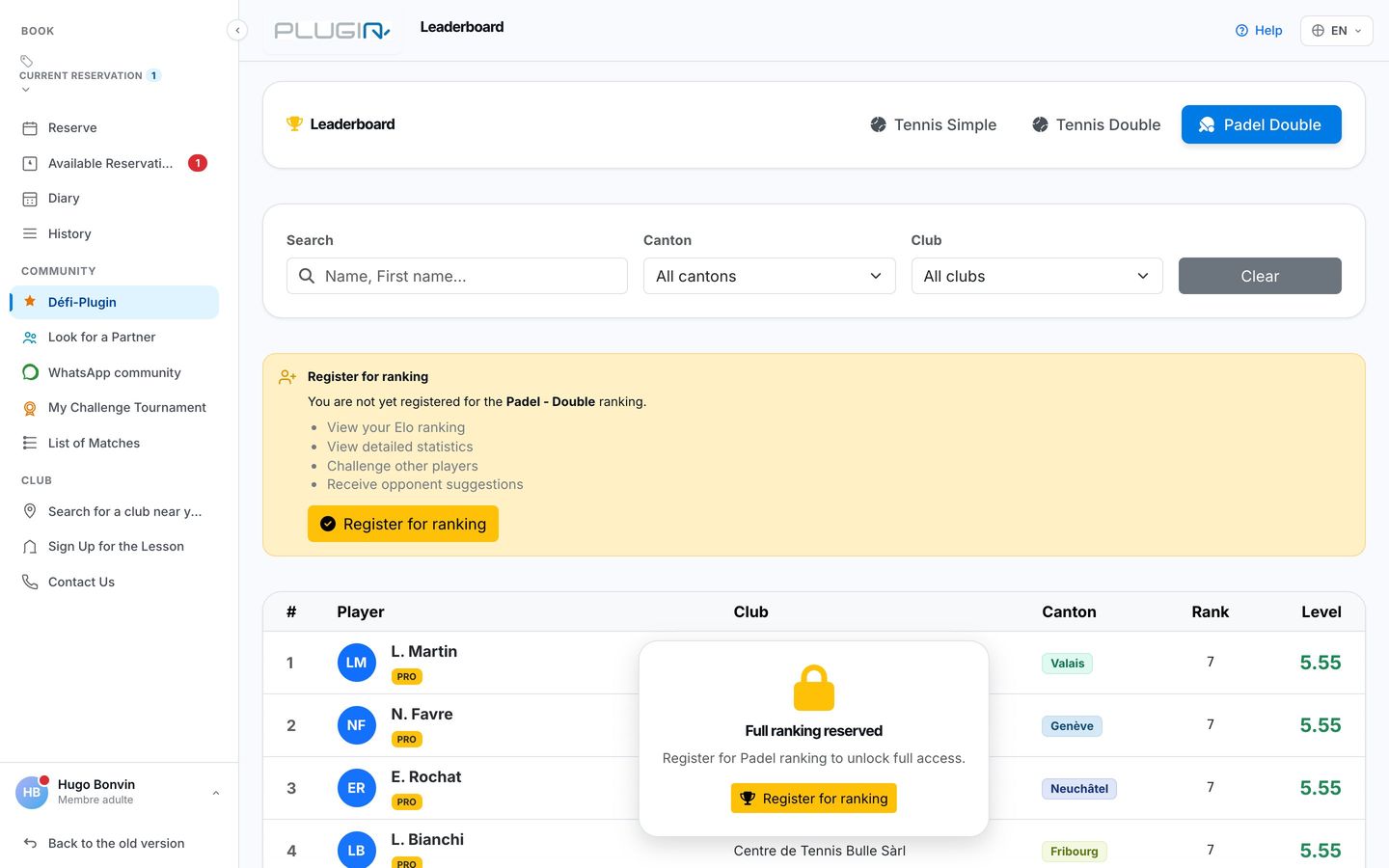Click the grey Clear filters button
The image size is (1389, 868).
tap(1260, 276)
